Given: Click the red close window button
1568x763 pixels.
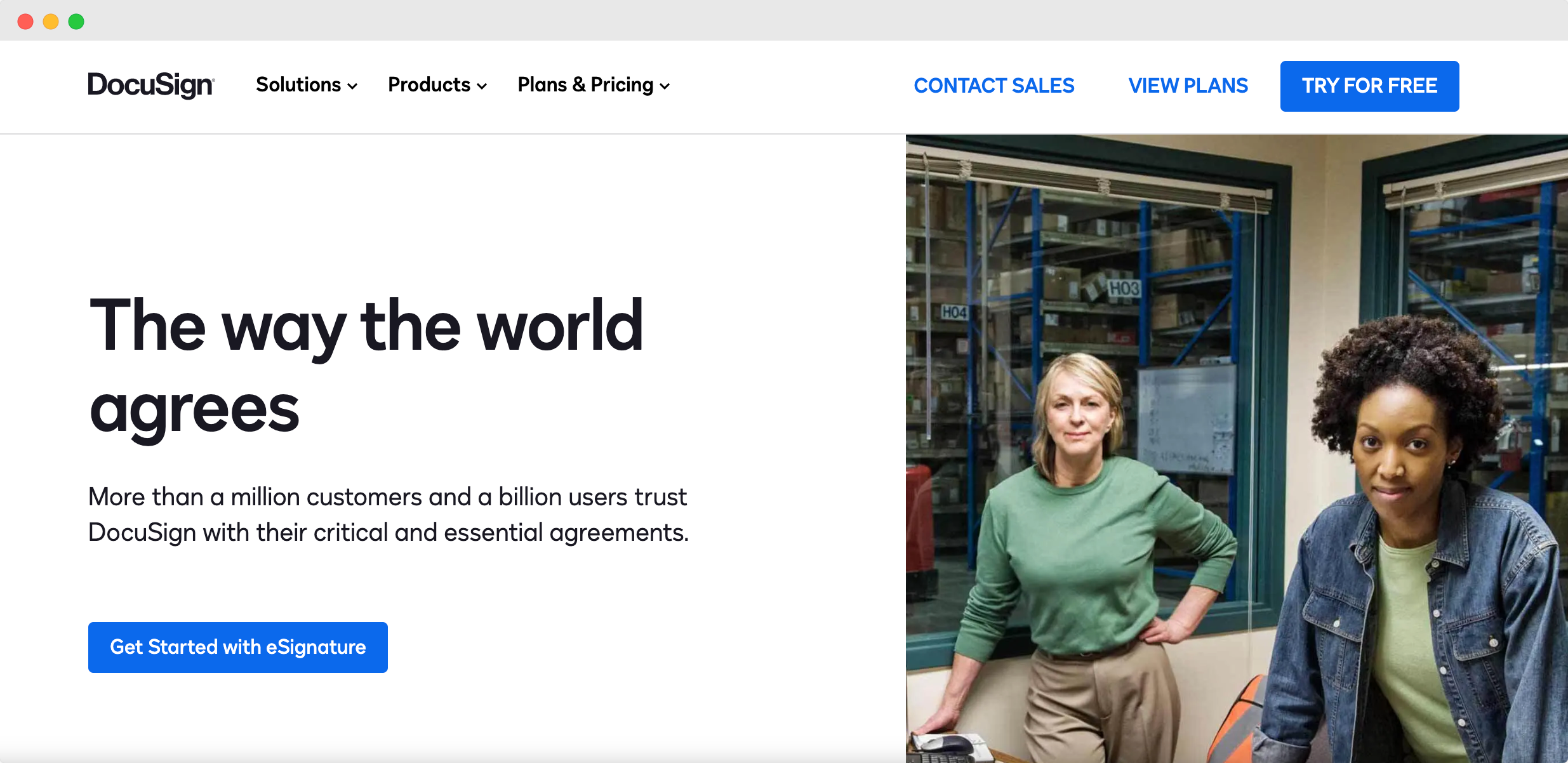Looking at the screenshot, I should (25, 22).
